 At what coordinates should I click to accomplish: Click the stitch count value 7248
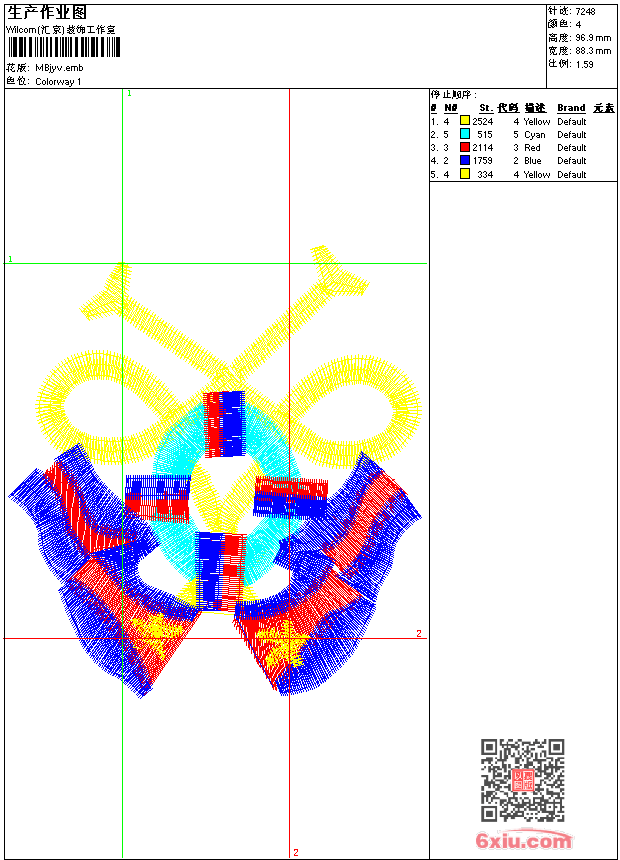585,12
